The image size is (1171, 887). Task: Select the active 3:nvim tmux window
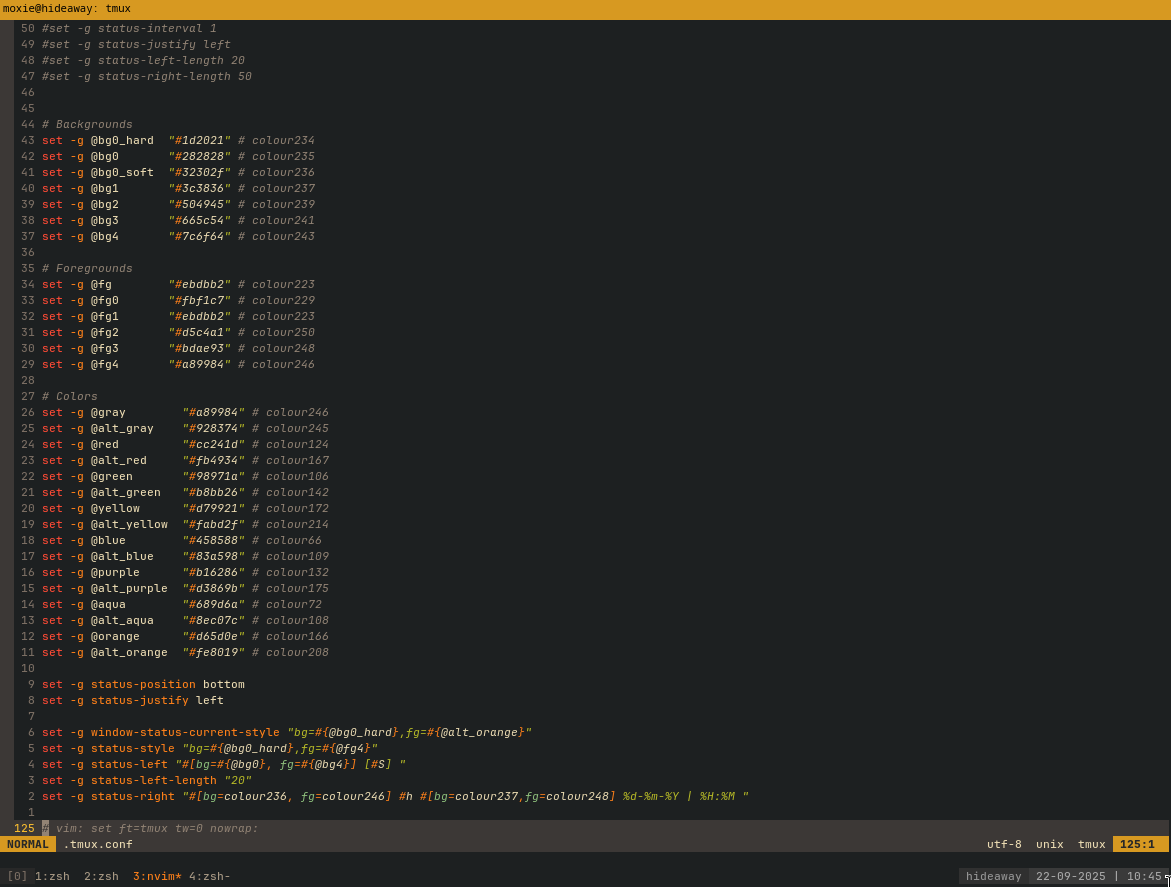tap(156, 876)
